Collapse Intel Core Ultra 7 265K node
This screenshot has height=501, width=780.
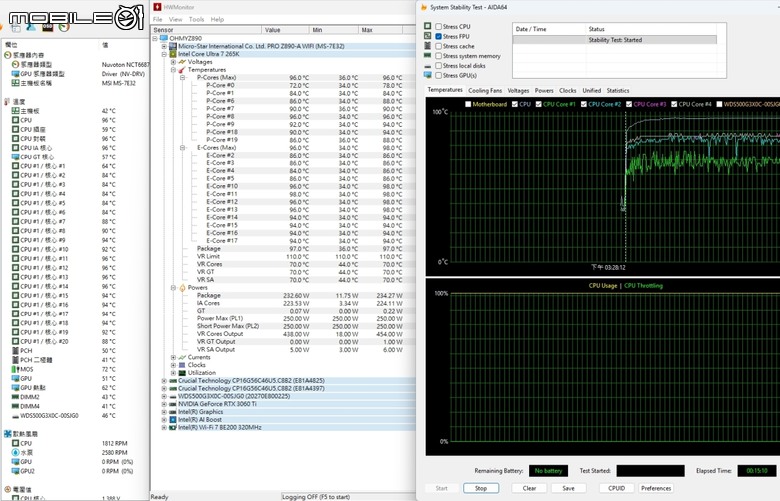[x=164, y=54]
